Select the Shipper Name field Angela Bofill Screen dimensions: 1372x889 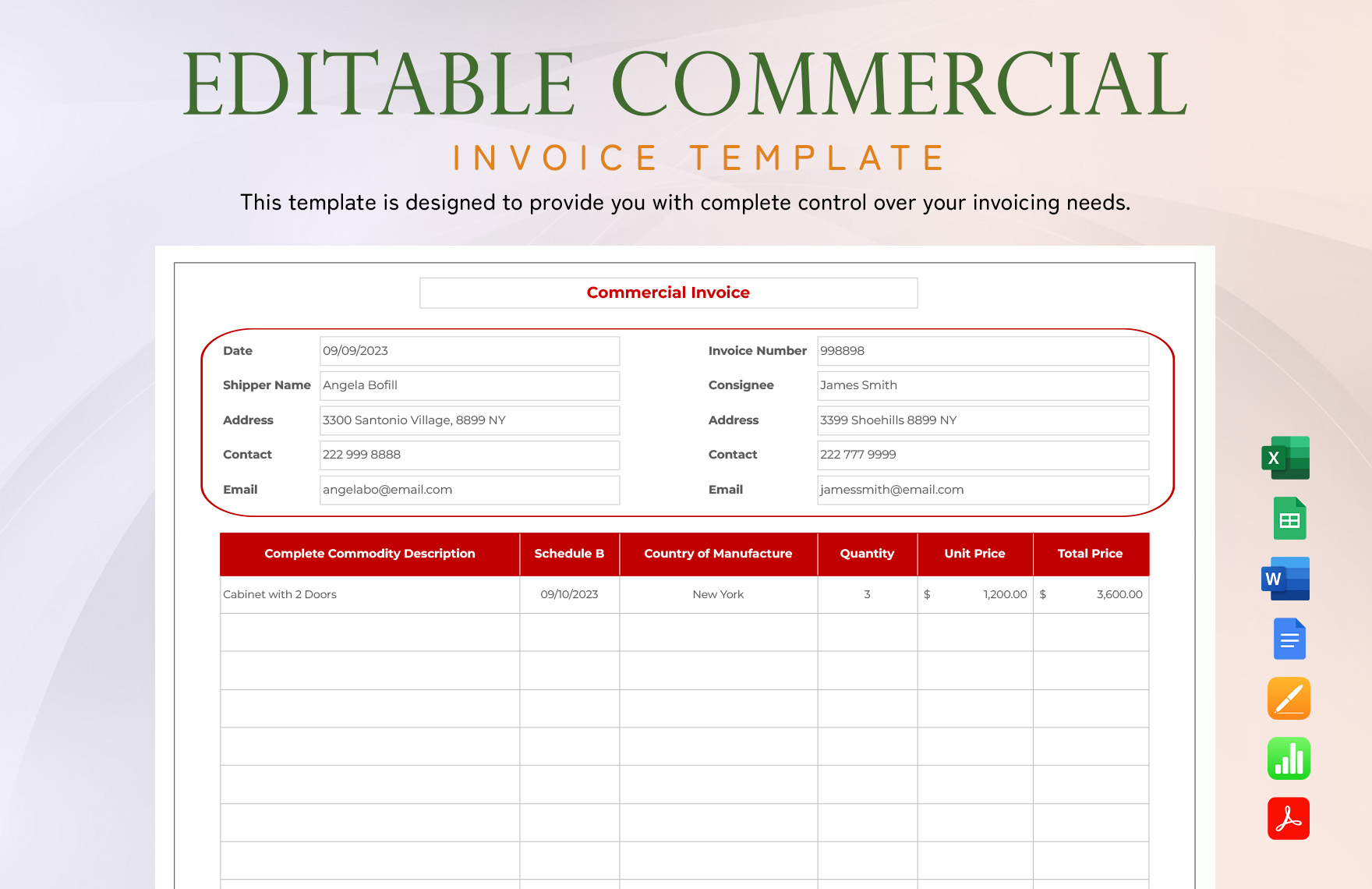469,385
